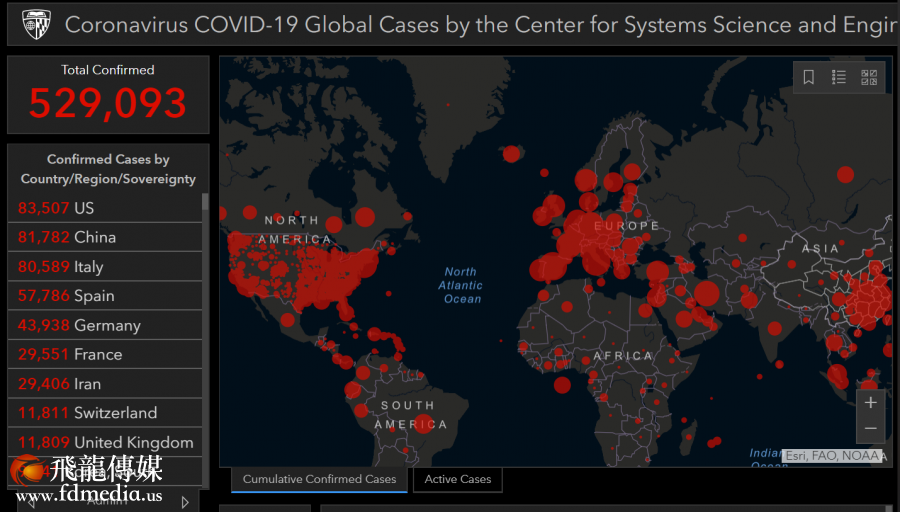900x512 pixels.
Task: Show the map legend list icon
Action: [x=839, y=77]
